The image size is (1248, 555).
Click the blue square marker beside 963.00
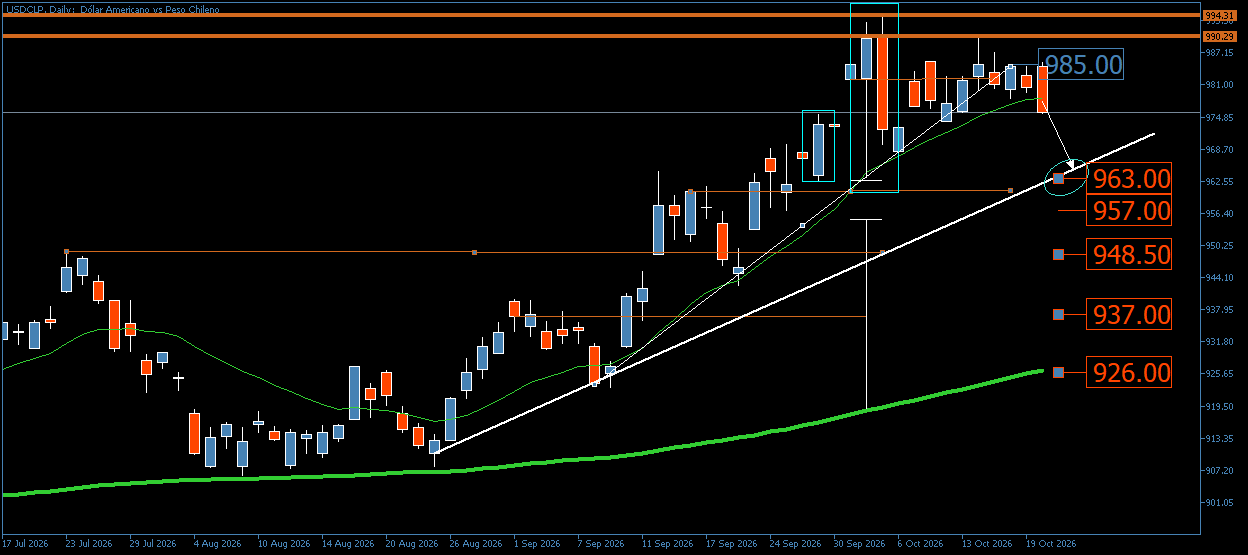coord(1059,179)
